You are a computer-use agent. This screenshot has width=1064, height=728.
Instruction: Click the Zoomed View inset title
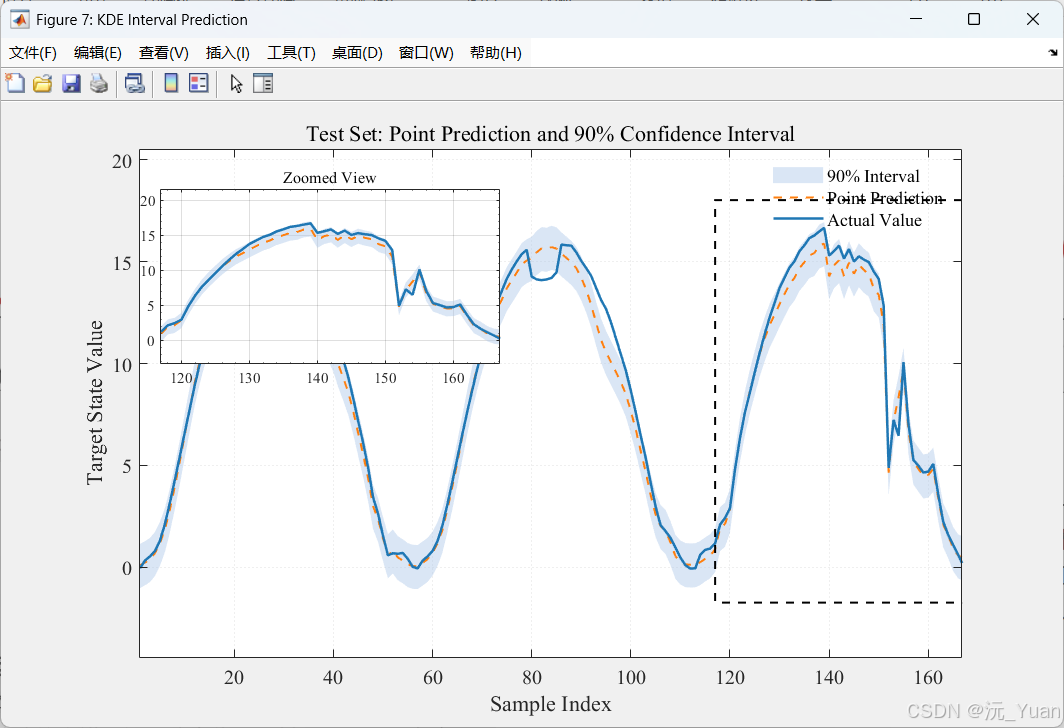(329, 178)
